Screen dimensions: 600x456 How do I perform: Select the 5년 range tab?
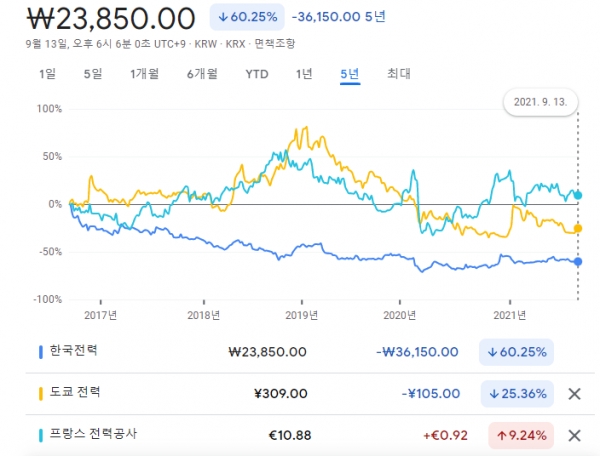[x=350, y=74]
